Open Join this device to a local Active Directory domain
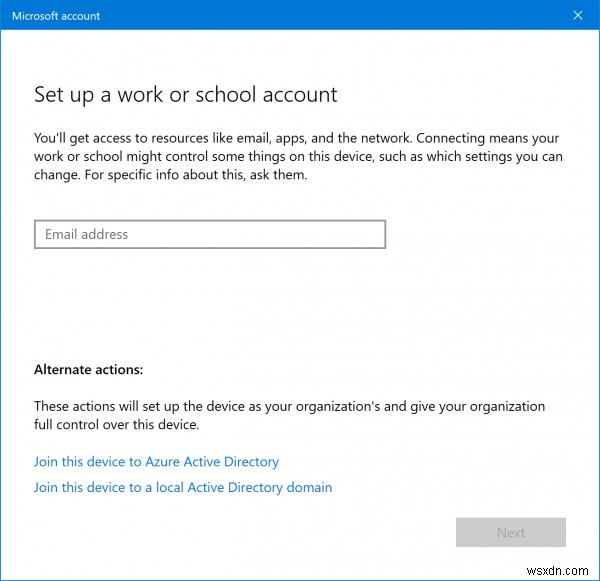The image size is (600, 581). click(183, 487)
